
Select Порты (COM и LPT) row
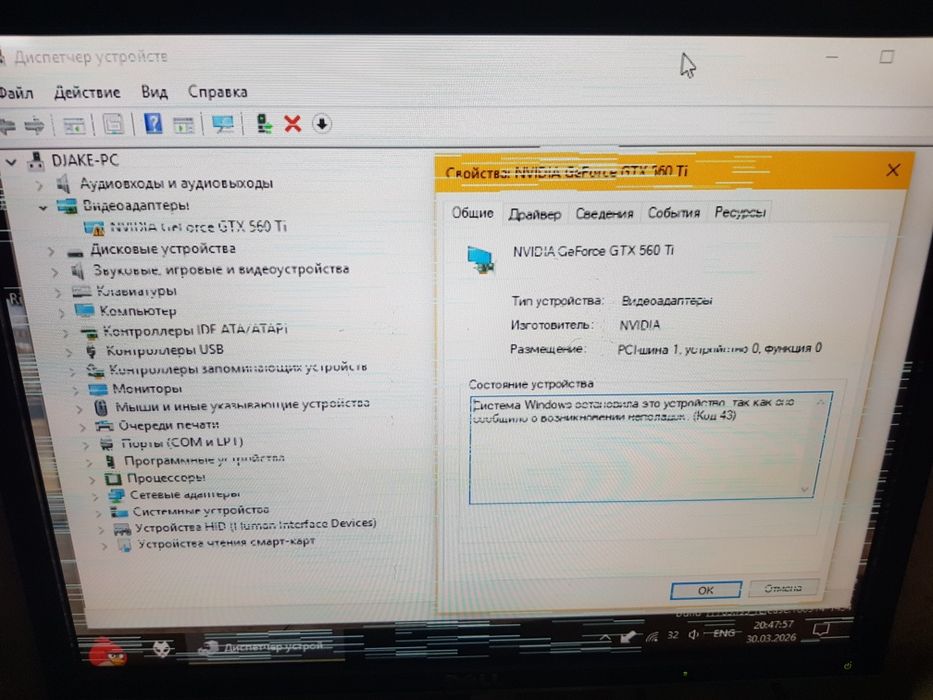[182, 443]
